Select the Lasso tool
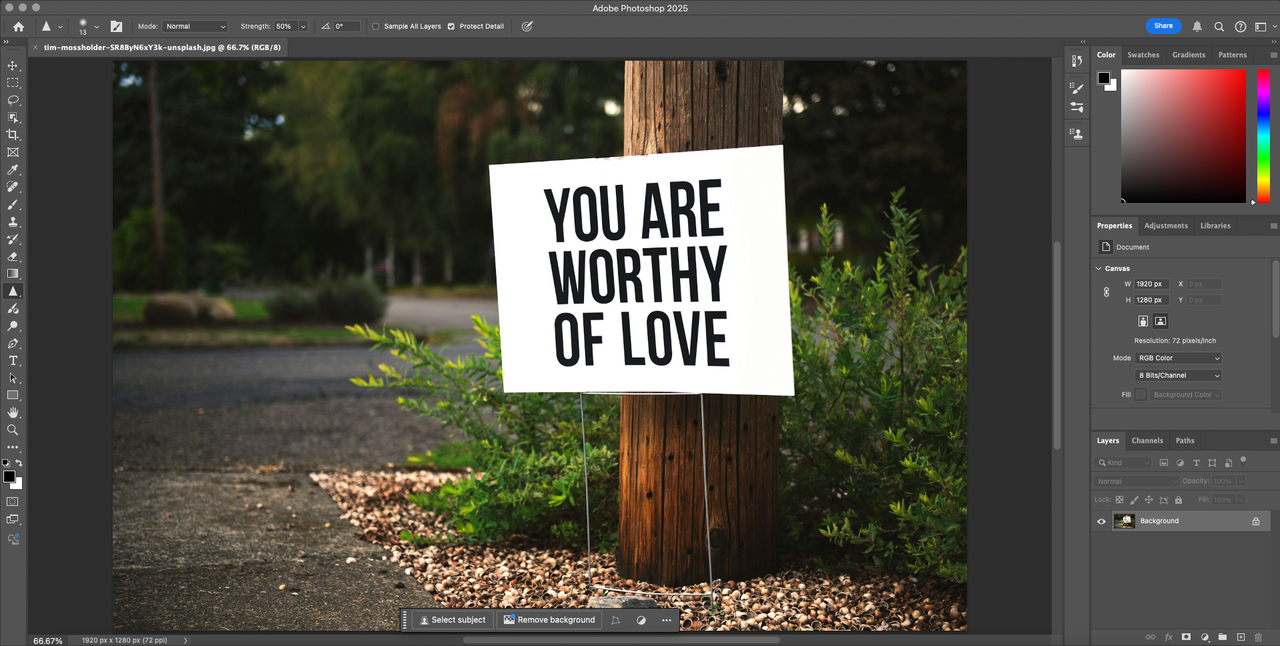 pyautogui.click(x=13, y=100)
